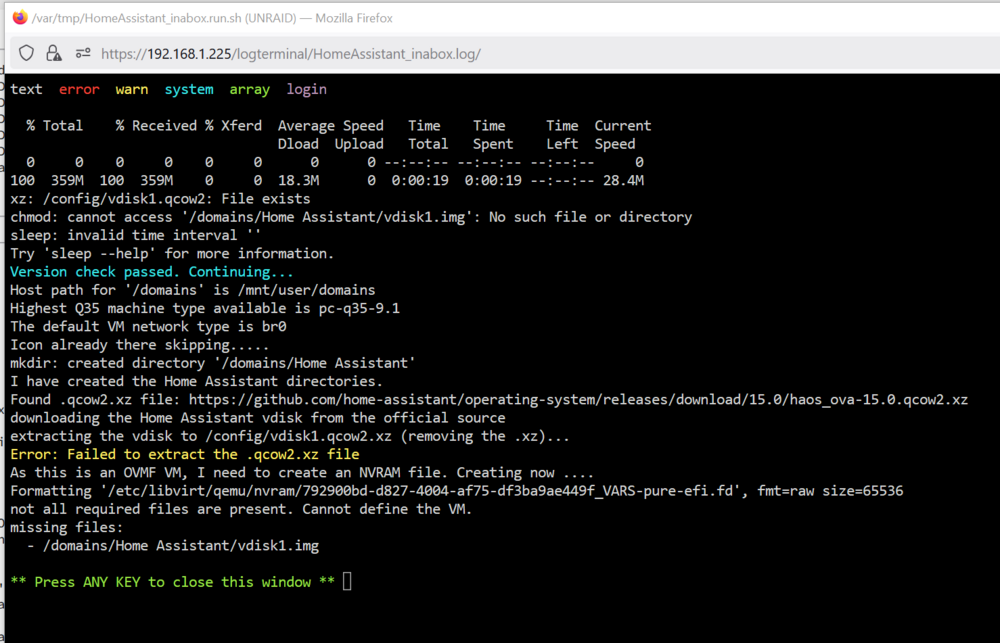This screenshot has height=643, width=1000.
Task: Click the 'chmod: cannot access' error line
Action: tap(351, 217)
